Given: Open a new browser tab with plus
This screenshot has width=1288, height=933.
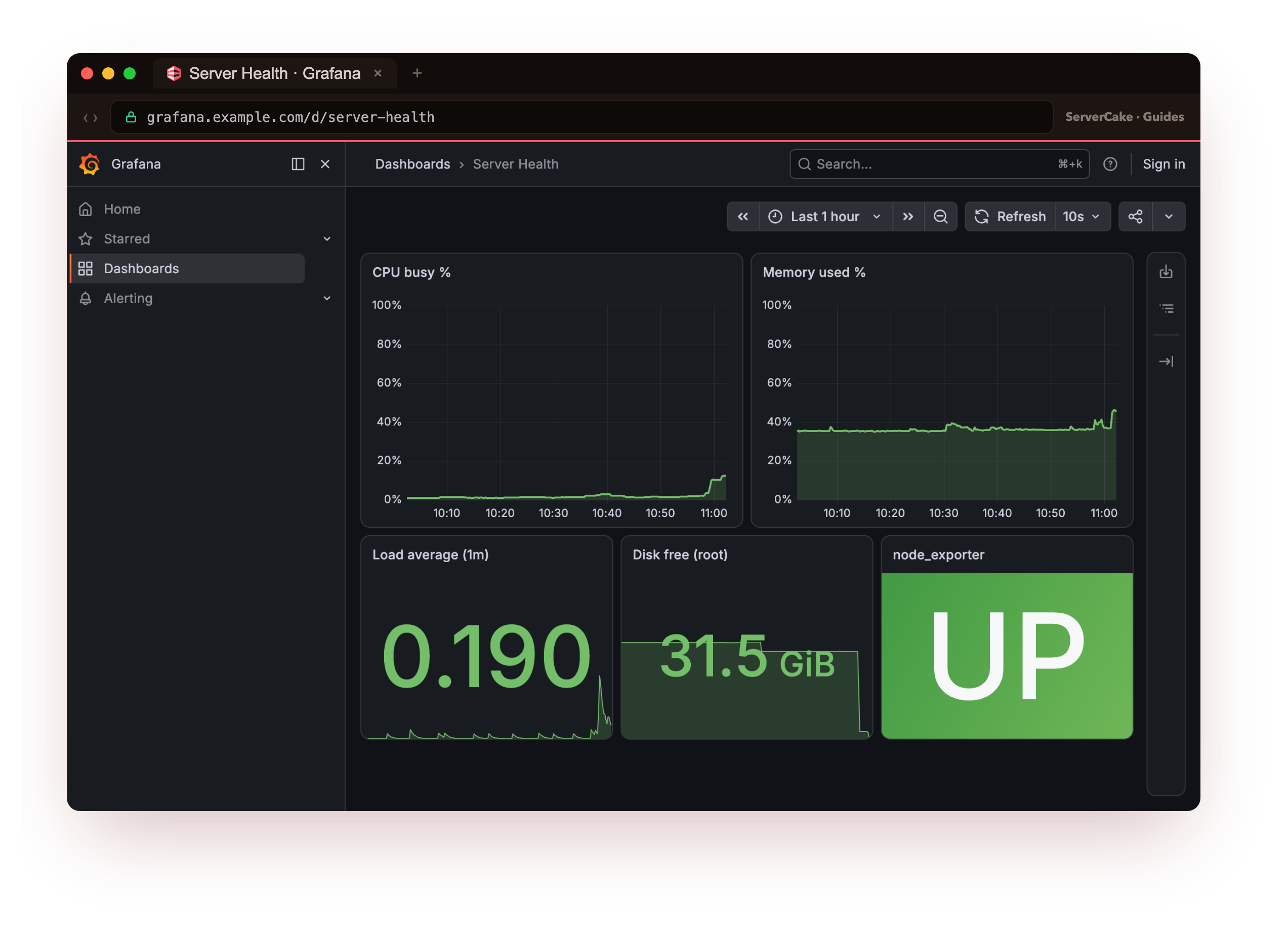Looking at the screenshot, I should (418, 73).
